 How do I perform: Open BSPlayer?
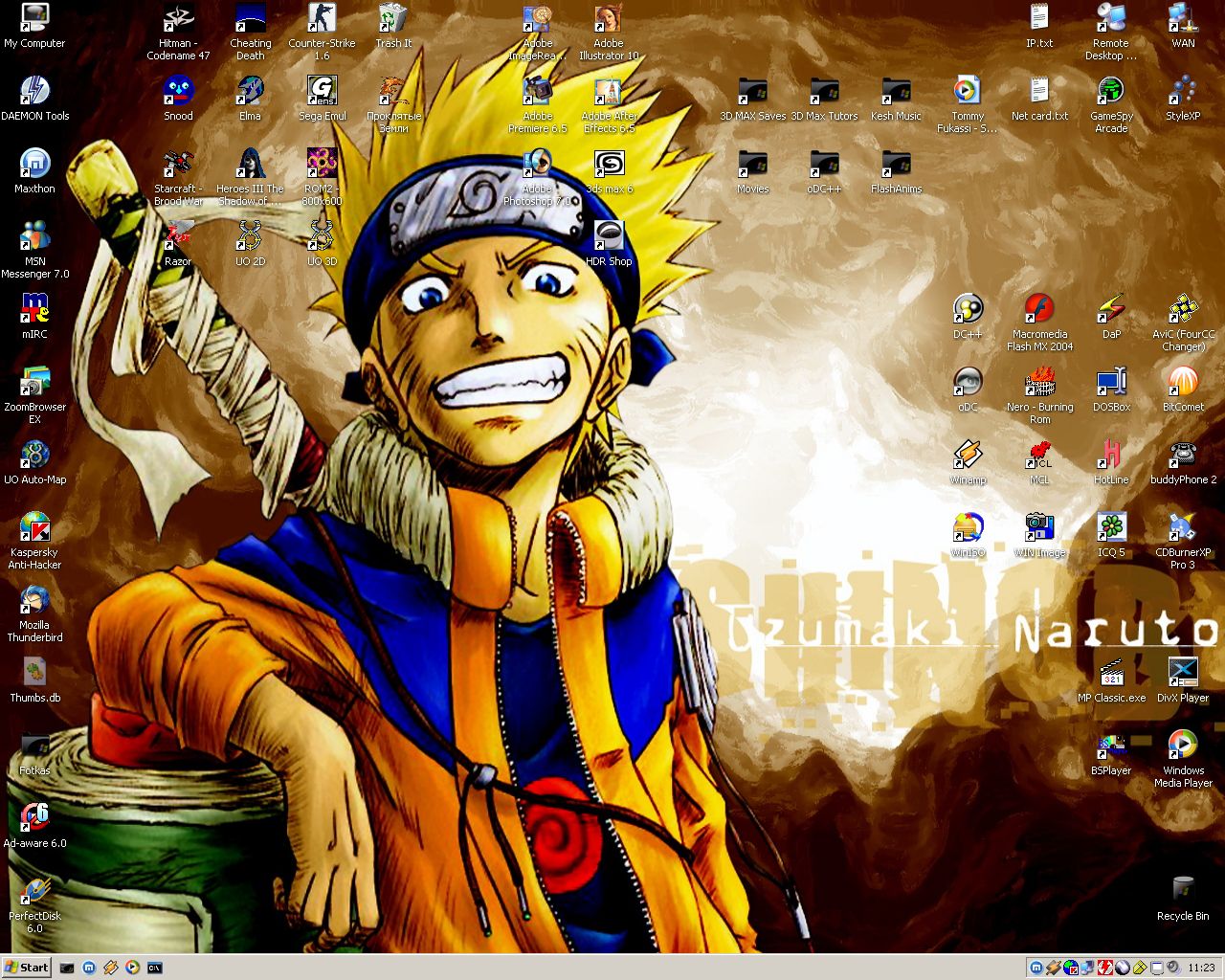(1111, 753)
